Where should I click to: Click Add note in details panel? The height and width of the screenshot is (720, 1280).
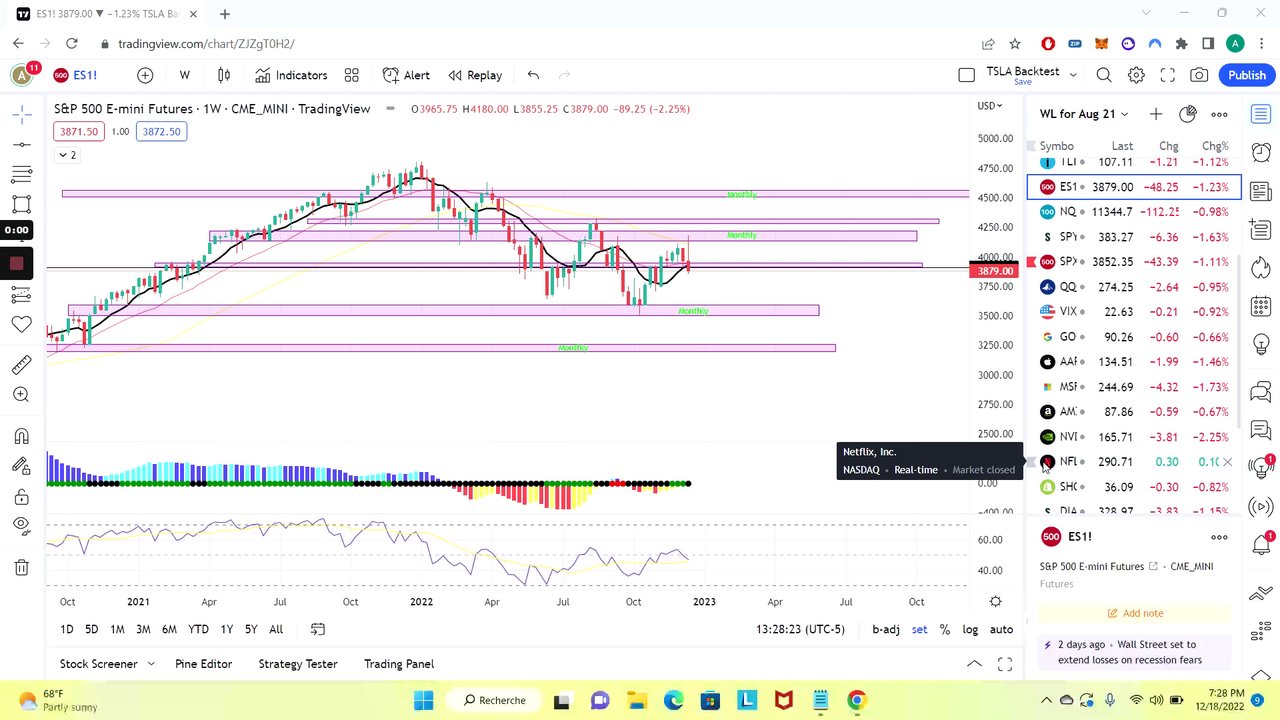coord(1134,613)
